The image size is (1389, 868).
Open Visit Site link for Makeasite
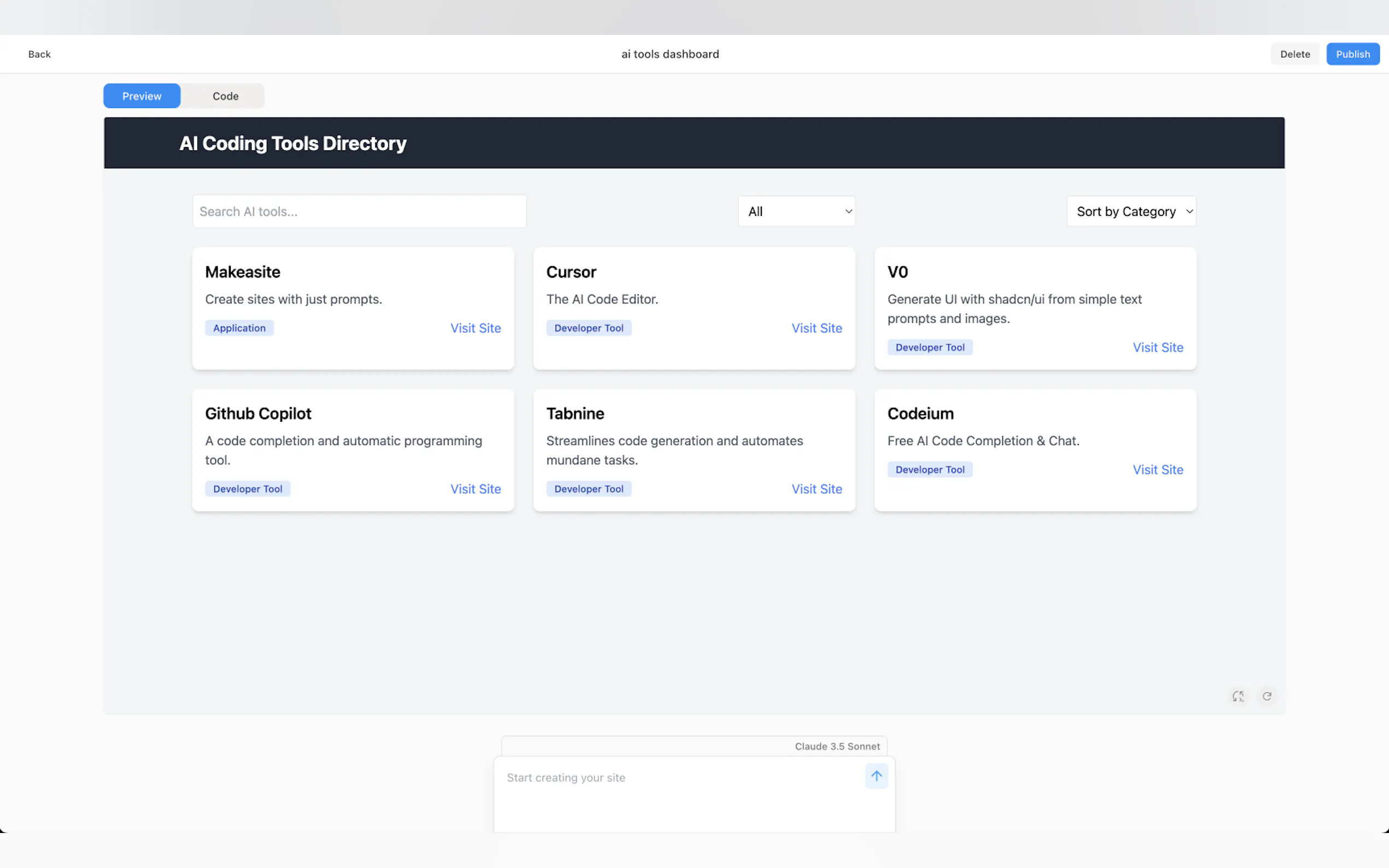tap(475, 328)
